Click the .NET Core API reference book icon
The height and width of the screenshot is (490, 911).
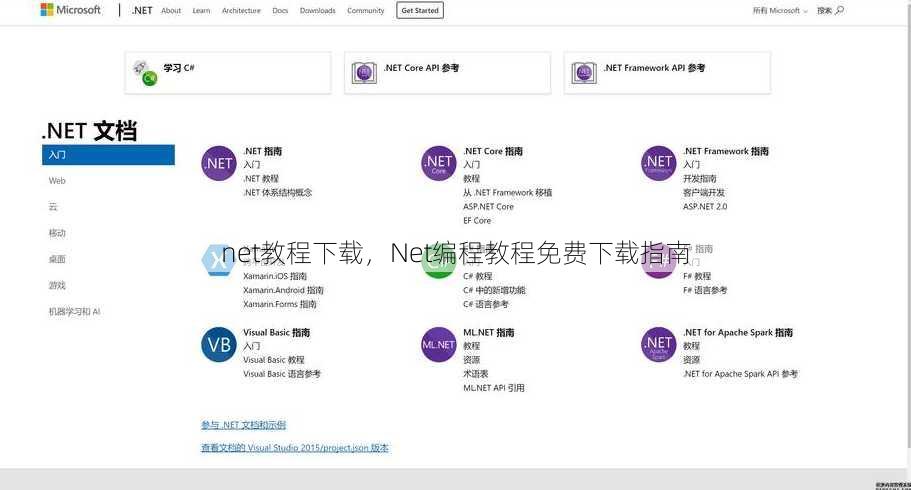coord(364,73)
